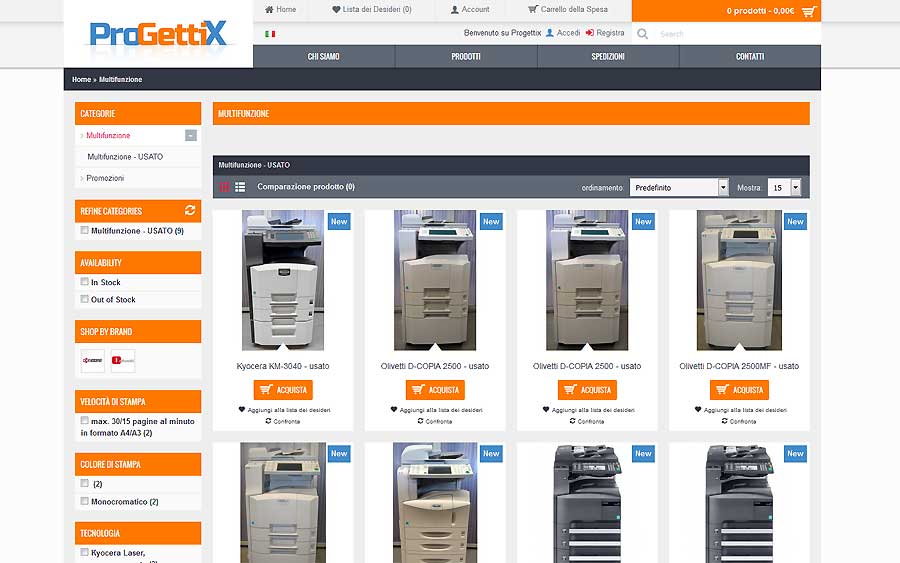The image size is (900, 563).
Task: Click the ProGettiX logo
Action: coord(158,34)
